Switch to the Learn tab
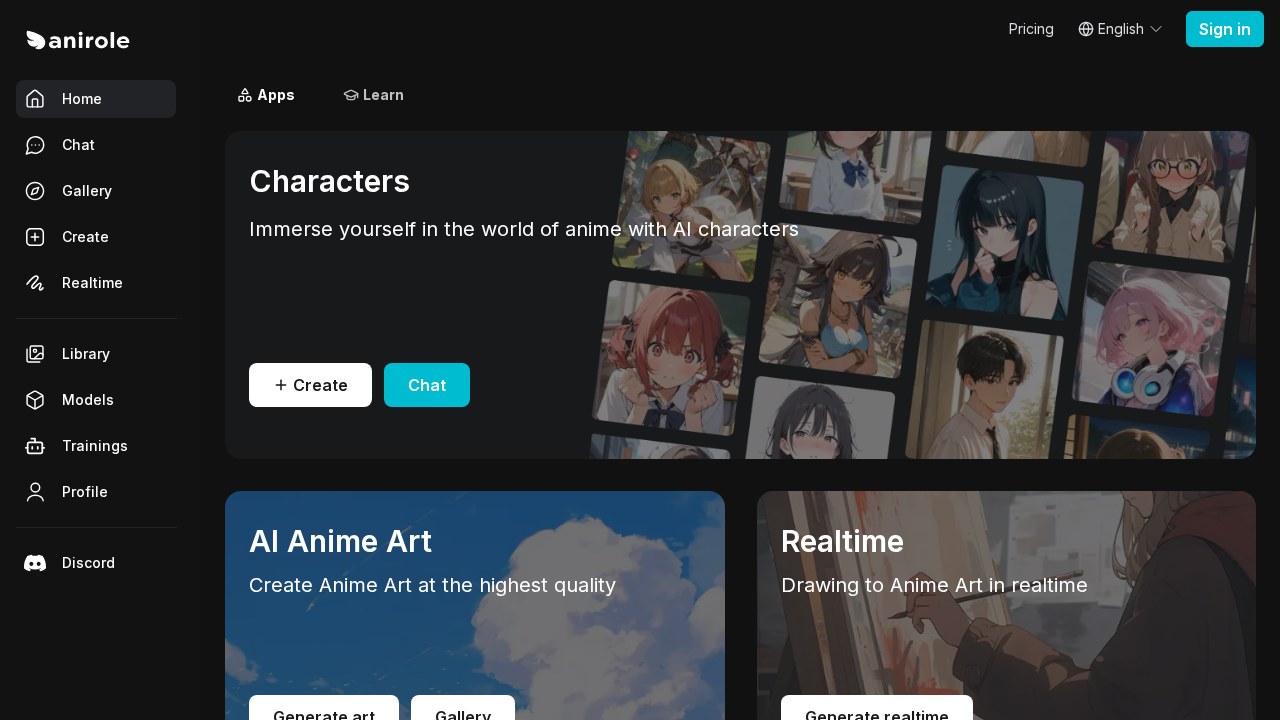1280x720 pixels. pos(373,95)
